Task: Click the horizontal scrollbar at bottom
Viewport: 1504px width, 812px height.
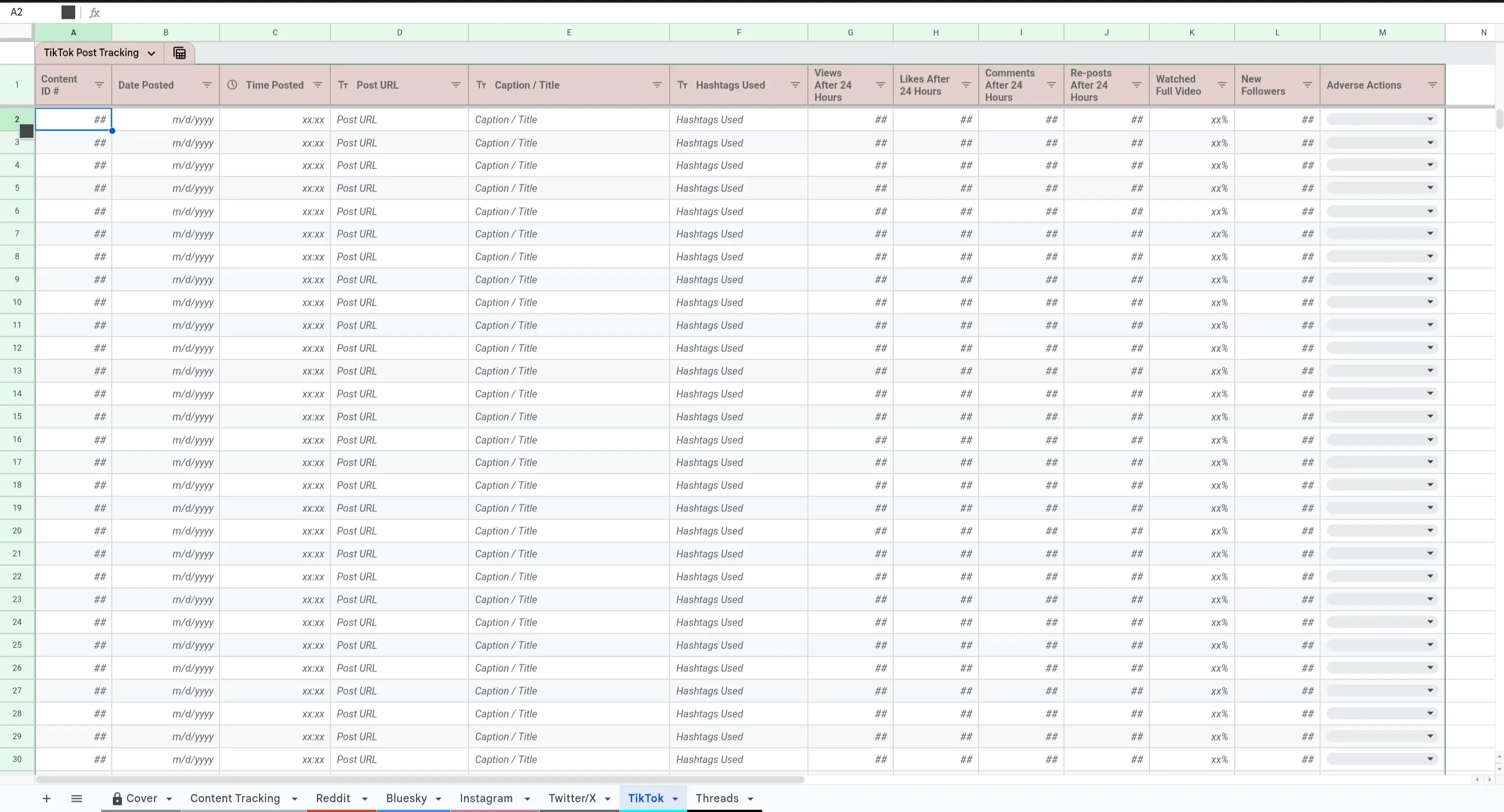Action: point(420,780)
